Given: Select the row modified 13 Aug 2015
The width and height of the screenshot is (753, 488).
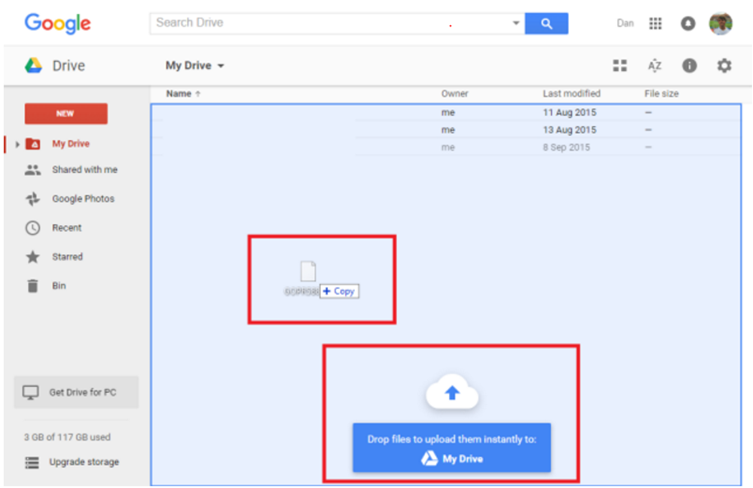Looking at the screenshot, I should 446,130.
